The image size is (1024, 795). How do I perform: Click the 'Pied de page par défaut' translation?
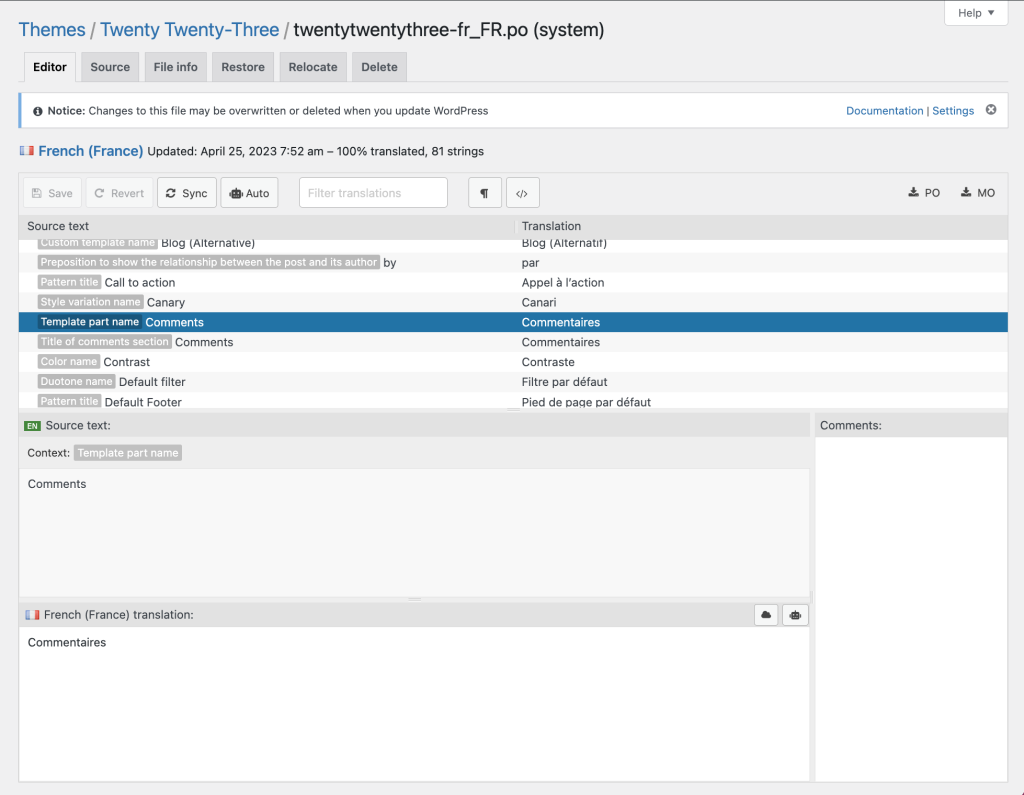click(x=586, y=402)
